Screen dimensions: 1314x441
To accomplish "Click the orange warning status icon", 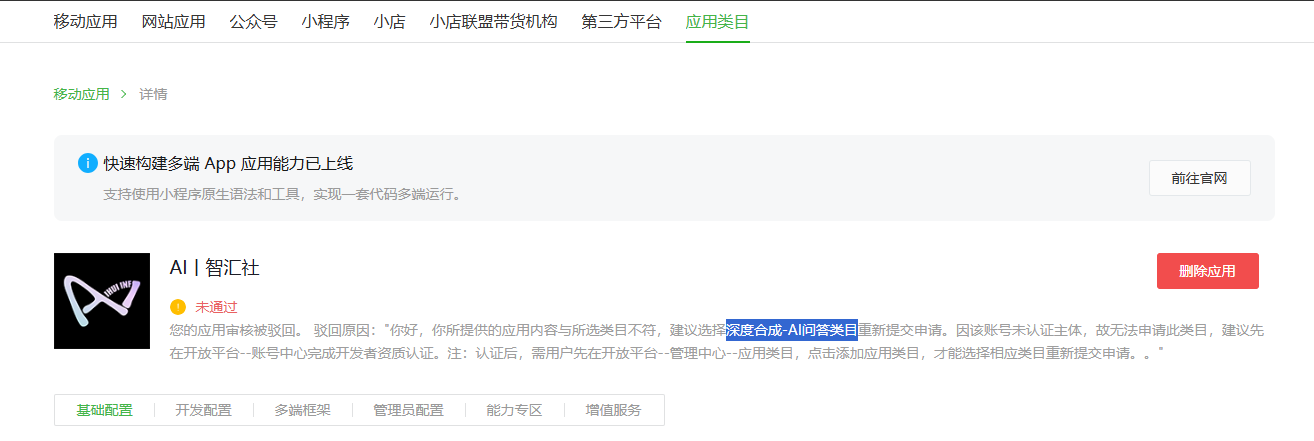I will click(x=178, y=307).
